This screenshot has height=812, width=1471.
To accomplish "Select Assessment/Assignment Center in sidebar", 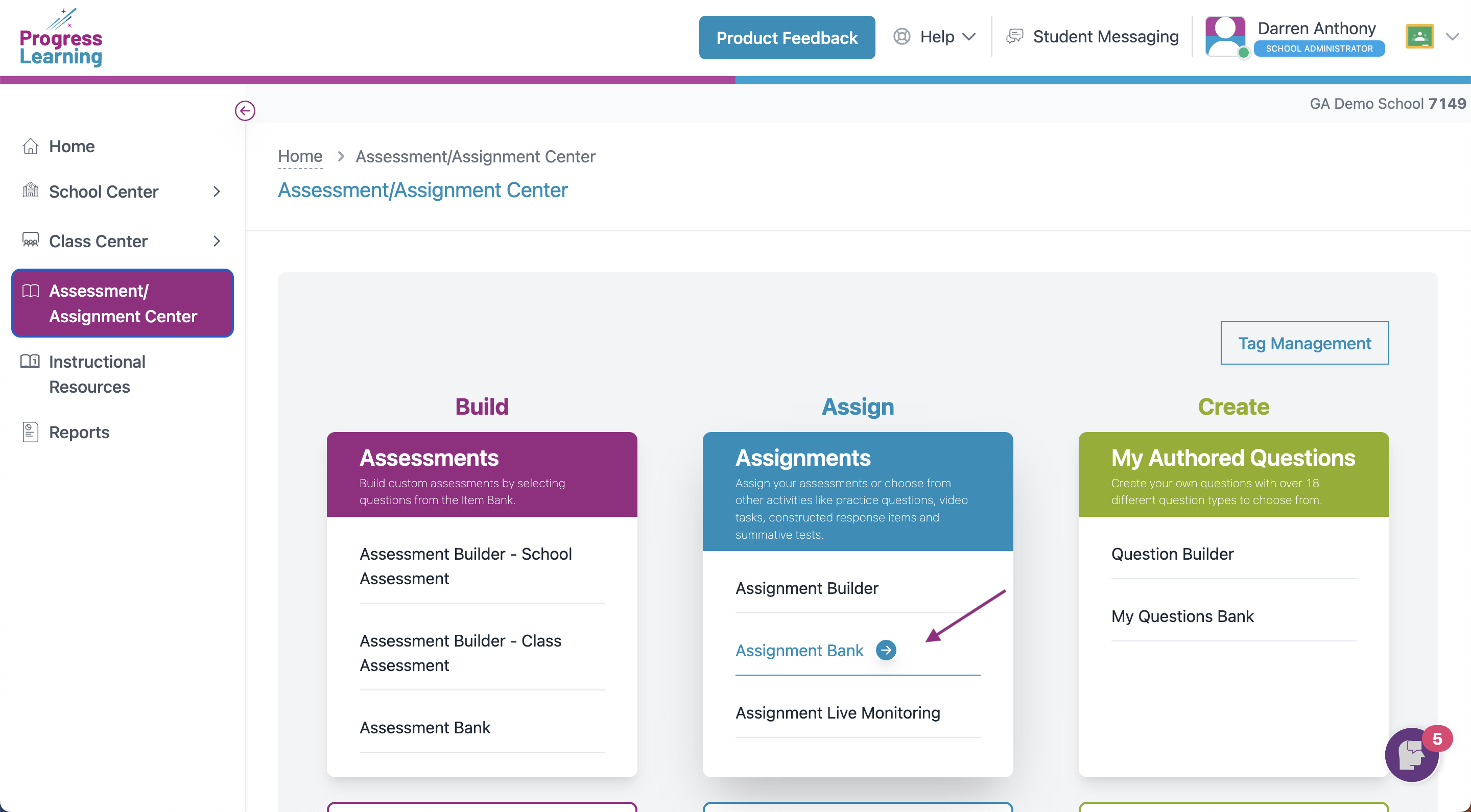I will [122, 303].
